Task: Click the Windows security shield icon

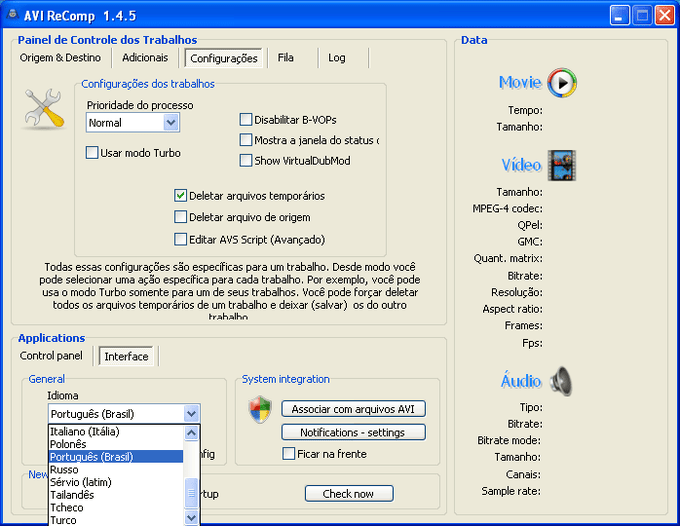Action: click(260, 409)
